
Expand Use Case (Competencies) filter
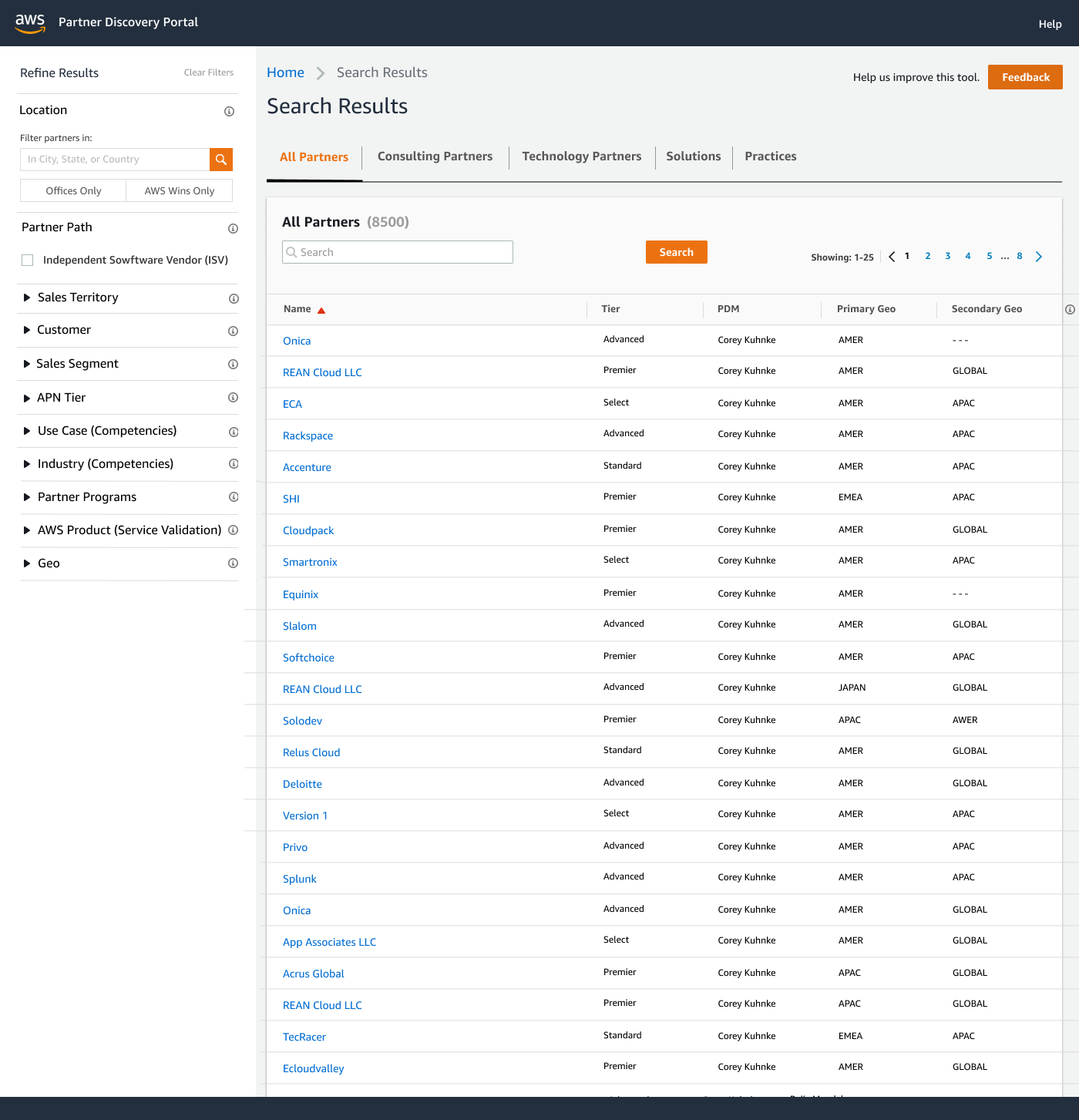27,431
